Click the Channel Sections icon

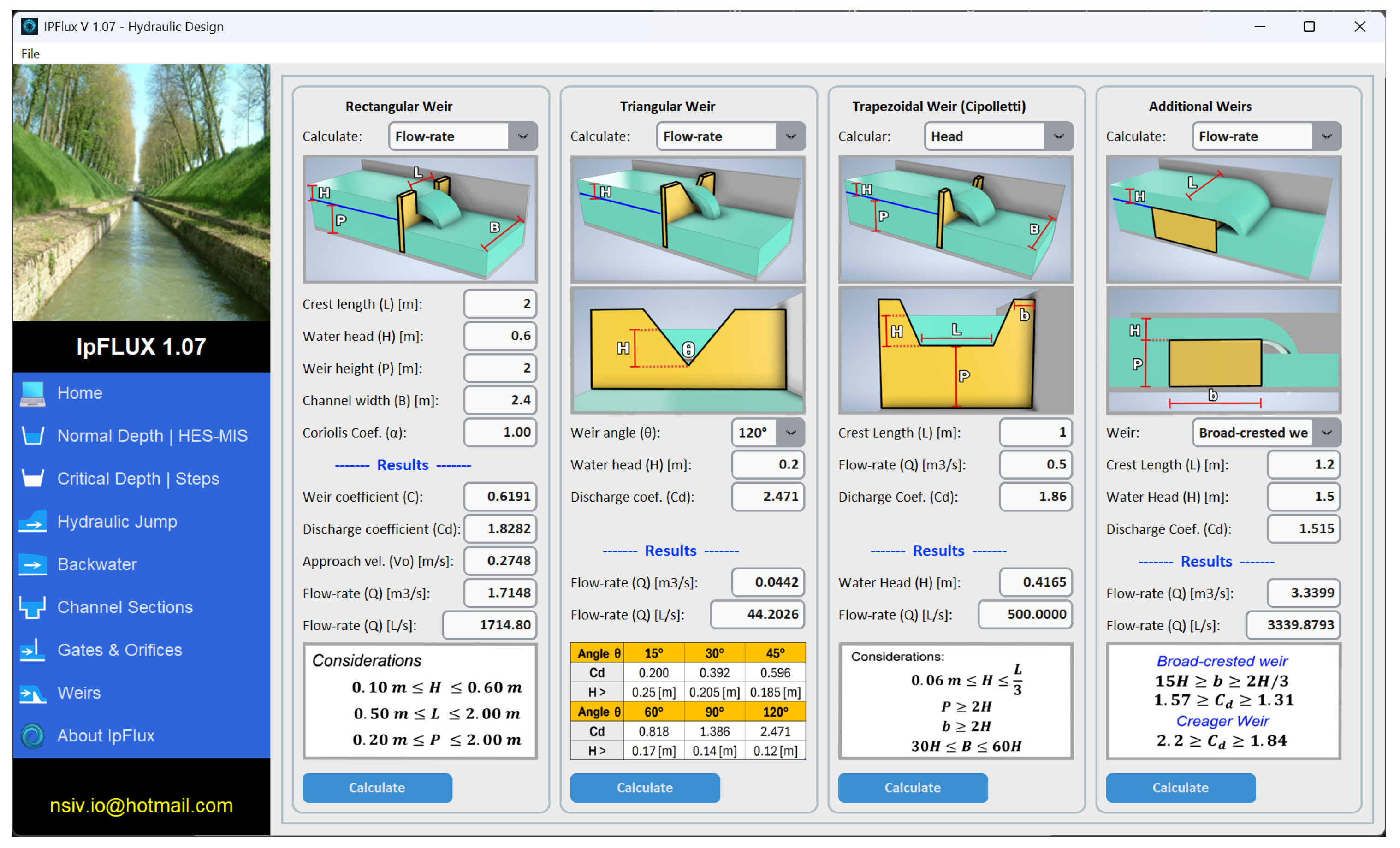pos(32,608)
